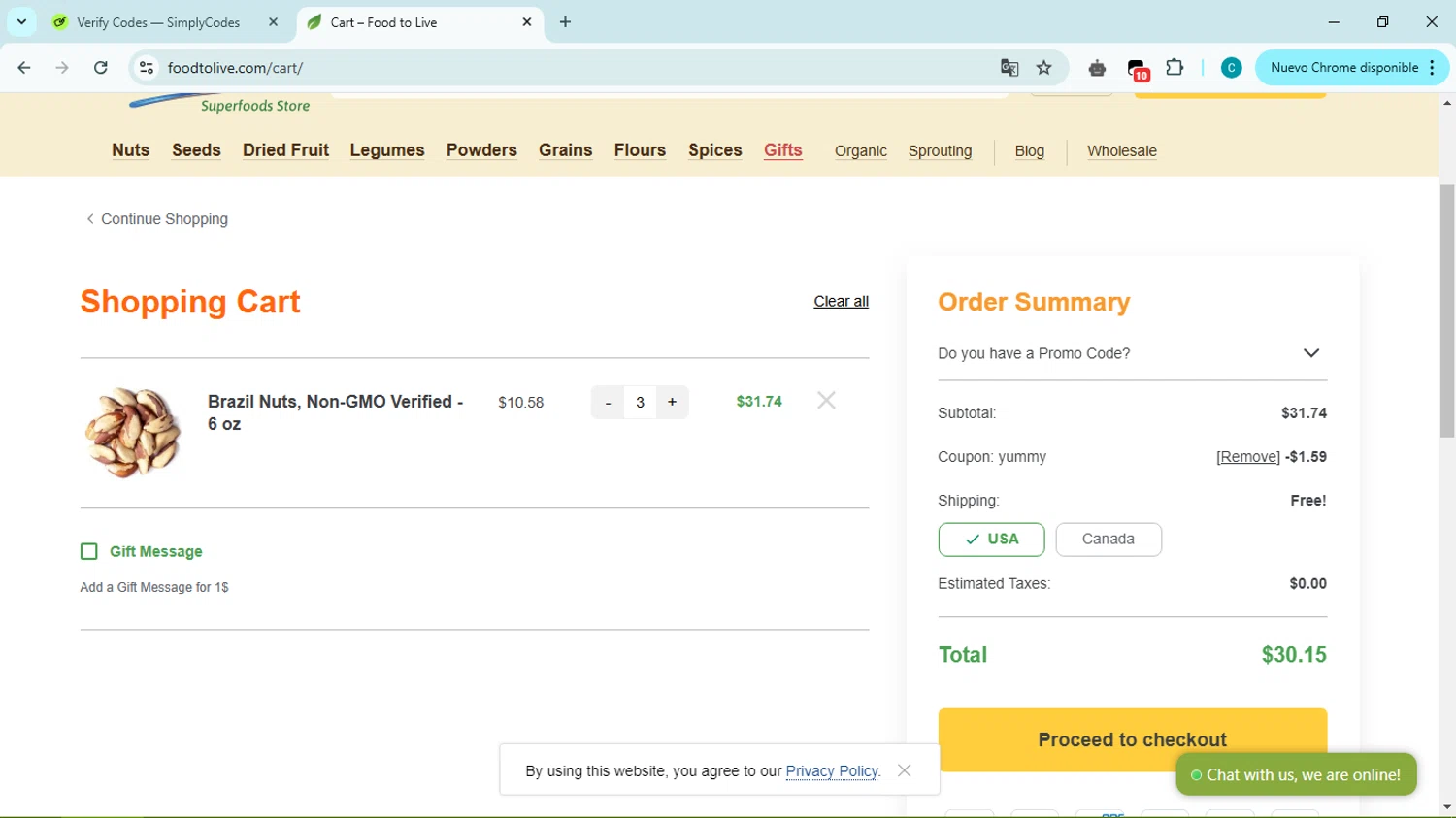Viewport: 1456px width, 818px height.
Task: Open the robot-face extension icon
Action: pos(1097,68)
